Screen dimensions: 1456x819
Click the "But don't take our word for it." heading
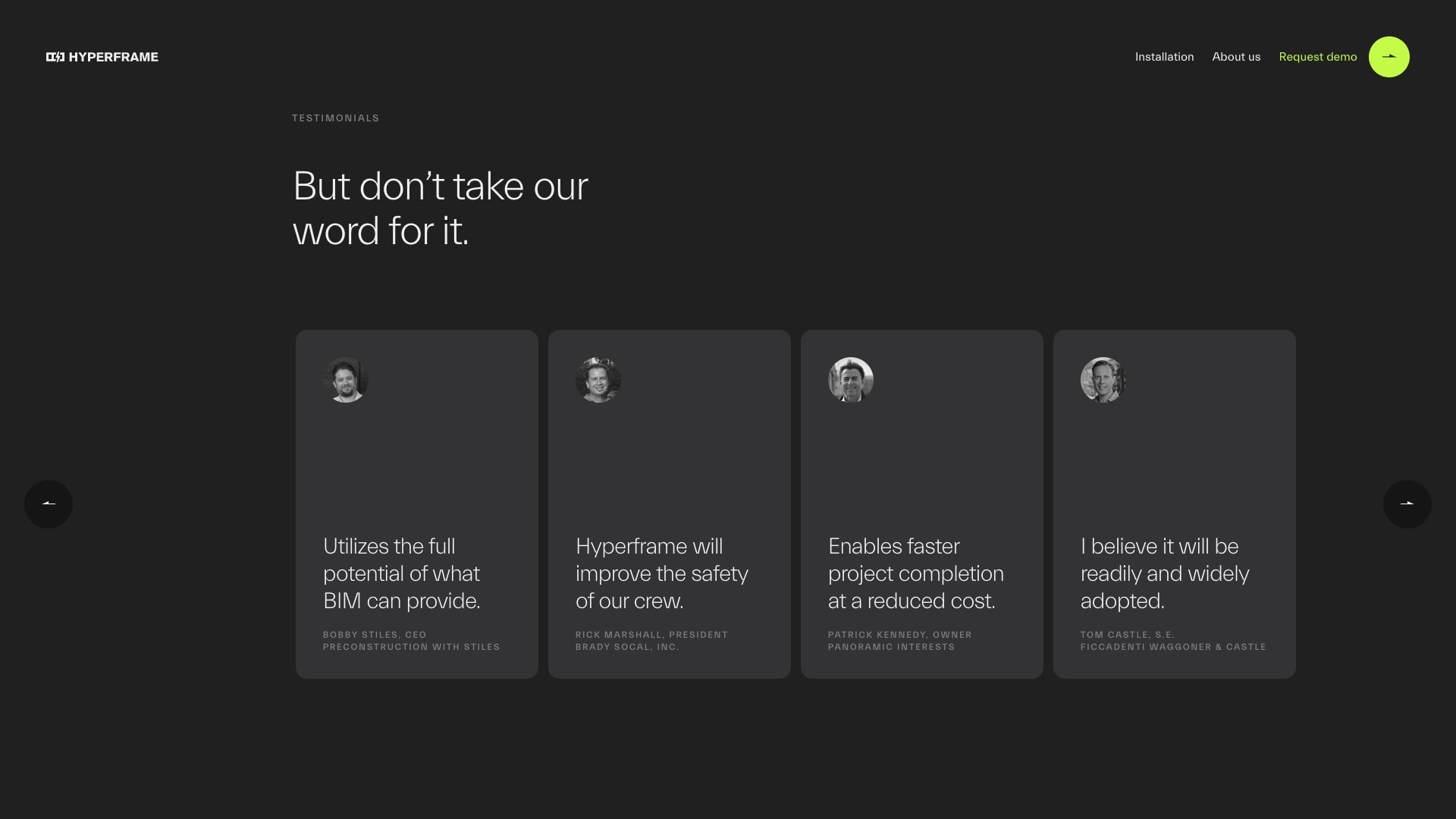[440, 208]
